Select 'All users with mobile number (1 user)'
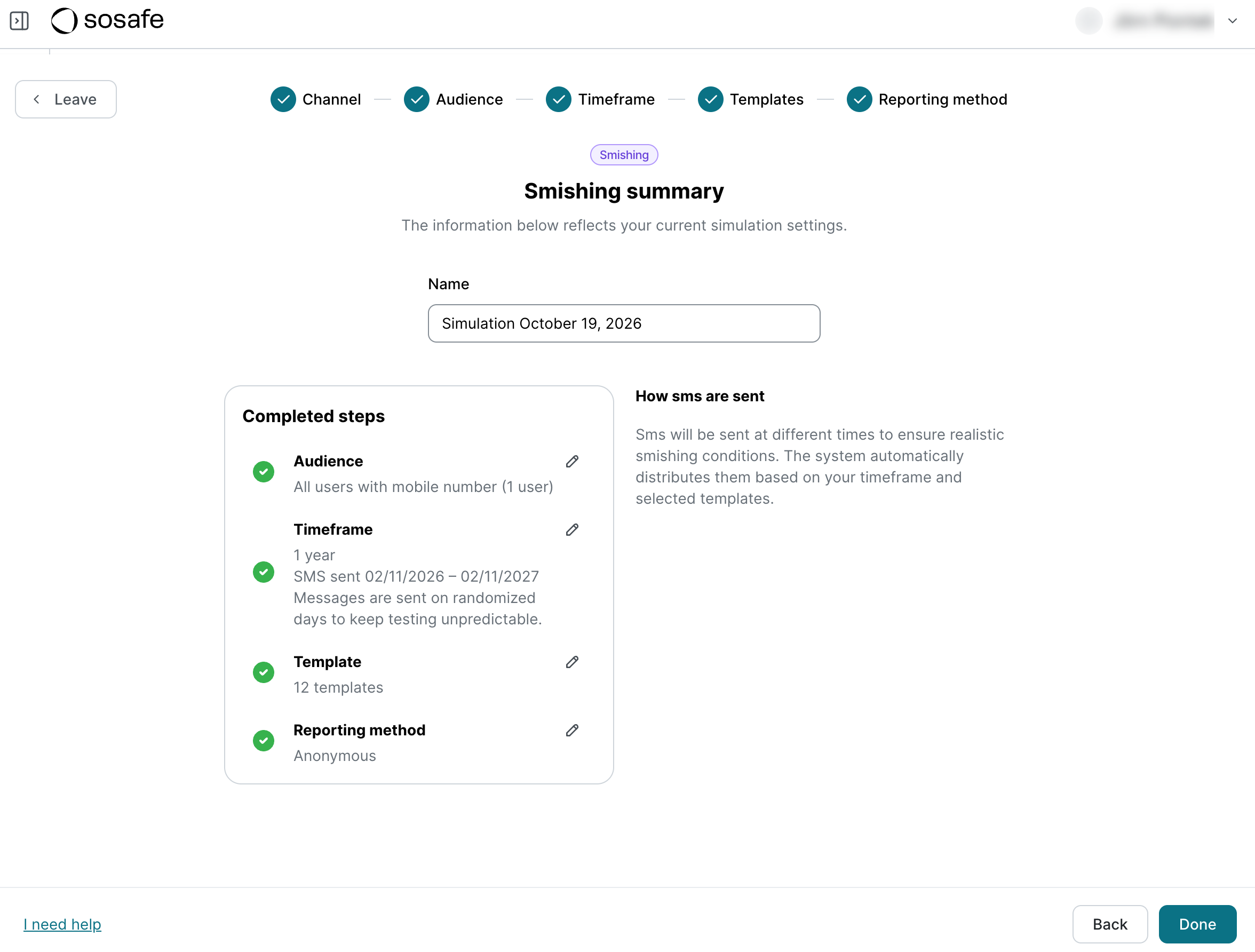The image size is (1255, 952). click(x=423, y=487)
